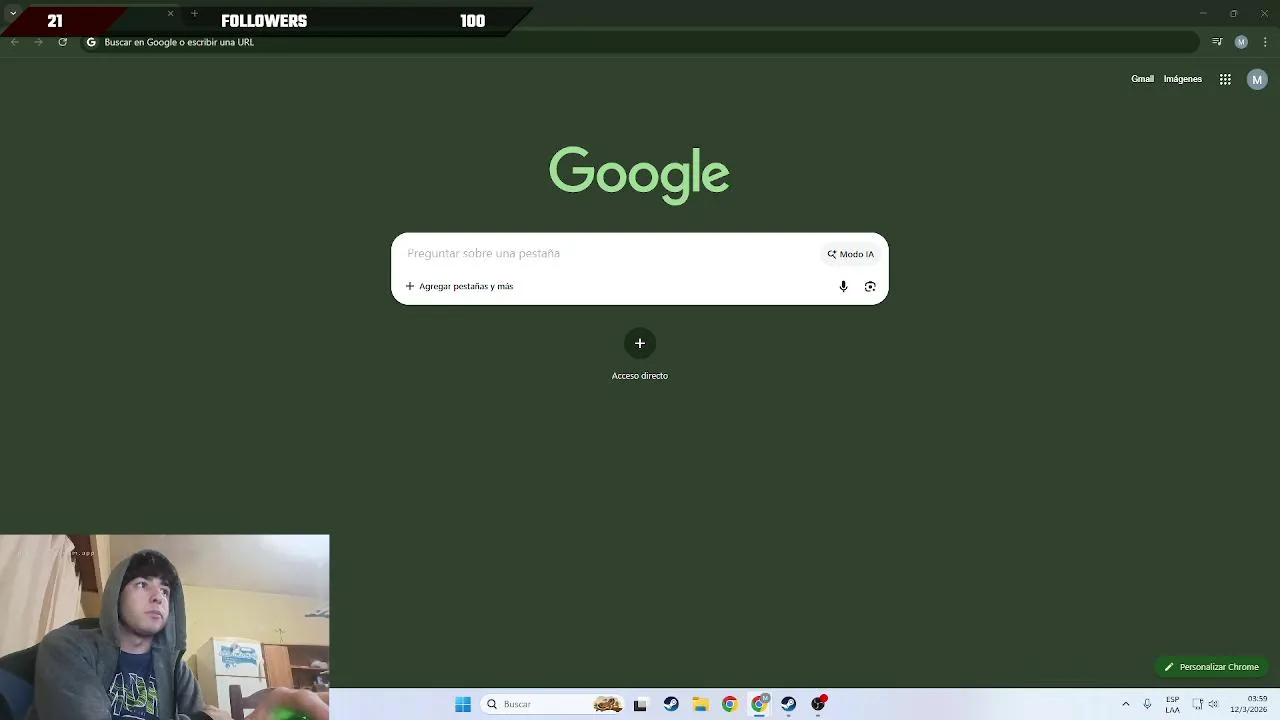Open Personalizar Chrome
The height and width of the screenshot is (720, 1280).
[1211, 667]
